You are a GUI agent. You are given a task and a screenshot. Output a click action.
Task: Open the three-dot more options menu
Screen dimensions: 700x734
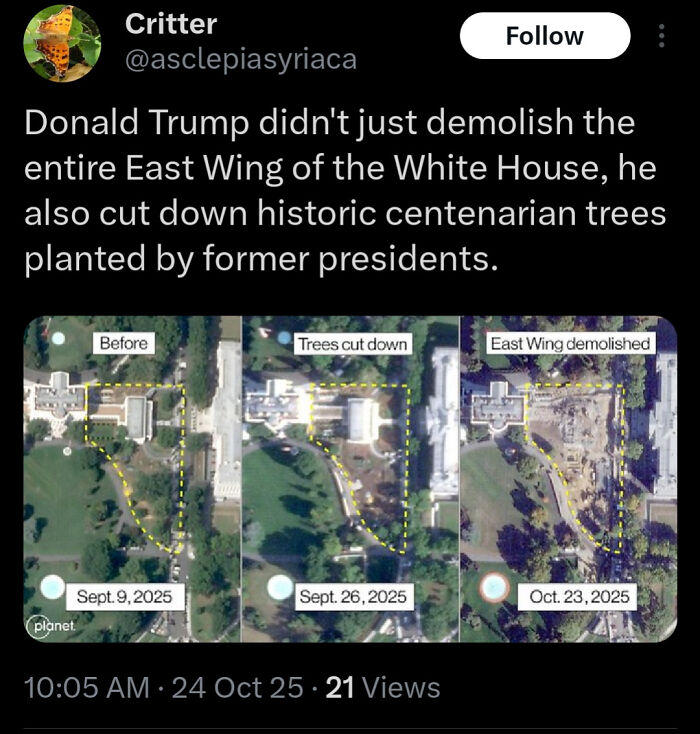660,36
